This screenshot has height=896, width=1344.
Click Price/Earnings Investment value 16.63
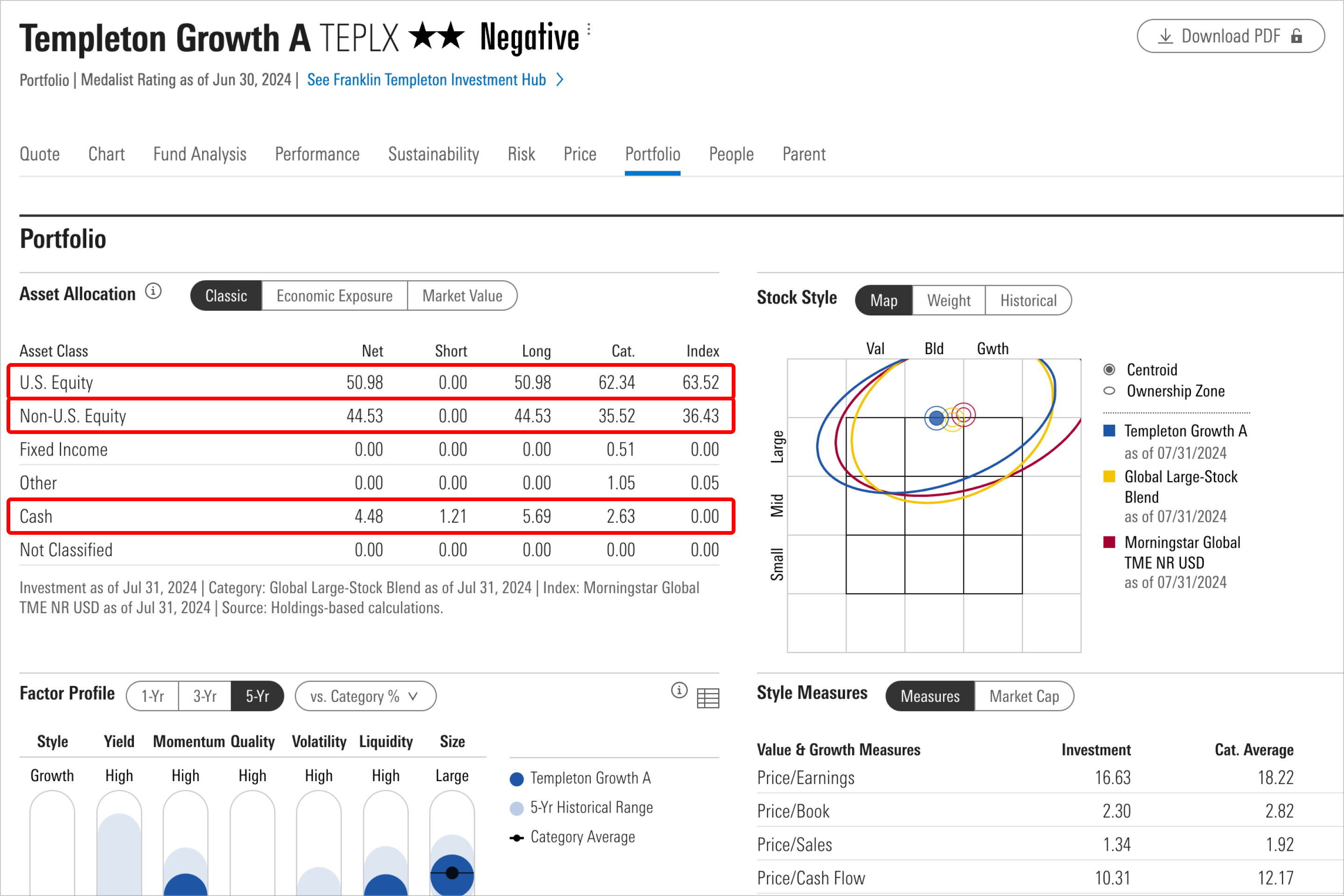coord(1113,778)
